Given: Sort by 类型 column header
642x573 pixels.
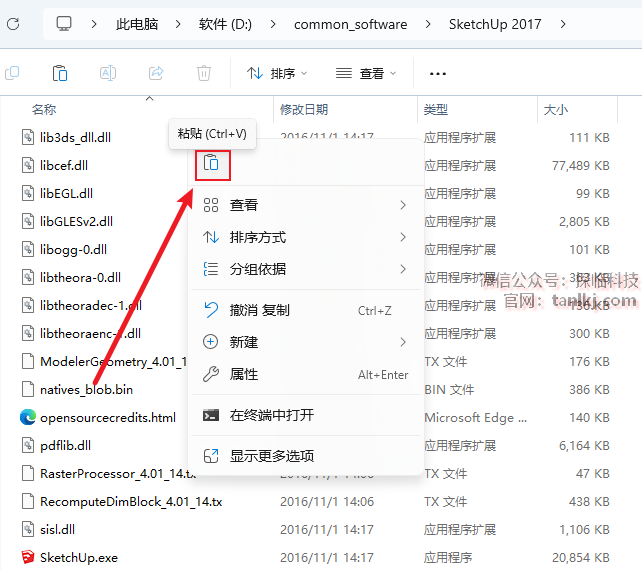Looking at the screenshot, I should click(436, 110).
